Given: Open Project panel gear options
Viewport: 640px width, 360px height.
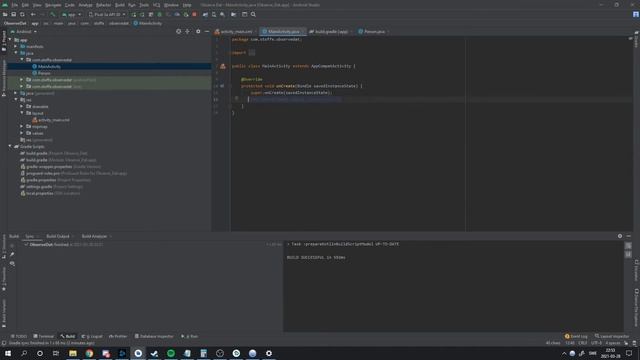Looking at the screenshot, I should pyautogui.click(x=198, y=31).
